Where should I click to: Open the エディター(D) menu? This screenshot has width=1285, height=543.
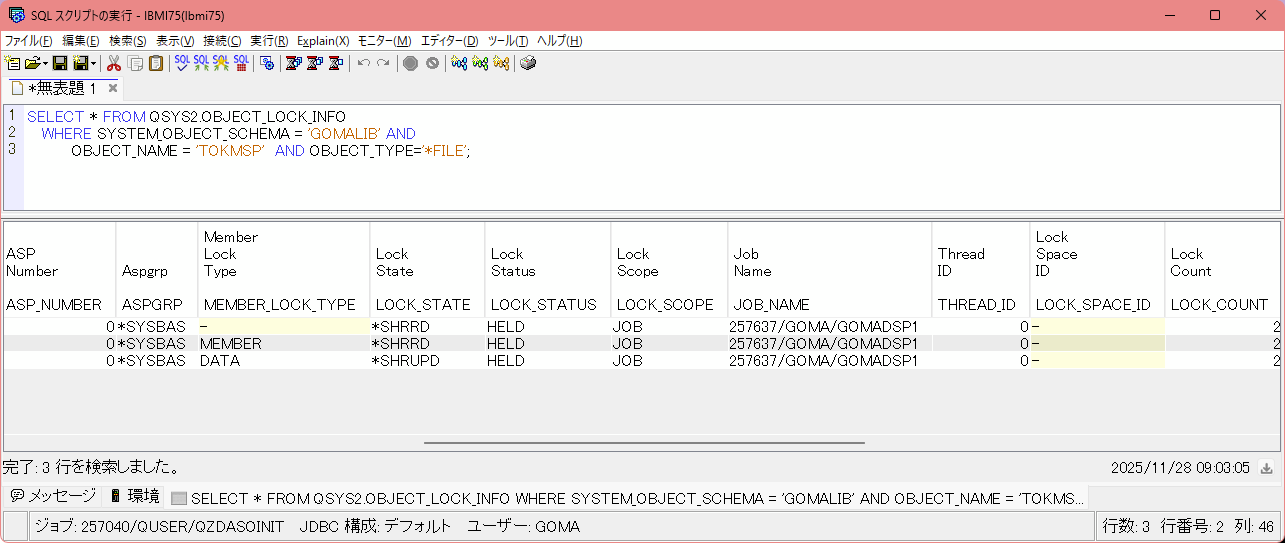click(449, 41)
